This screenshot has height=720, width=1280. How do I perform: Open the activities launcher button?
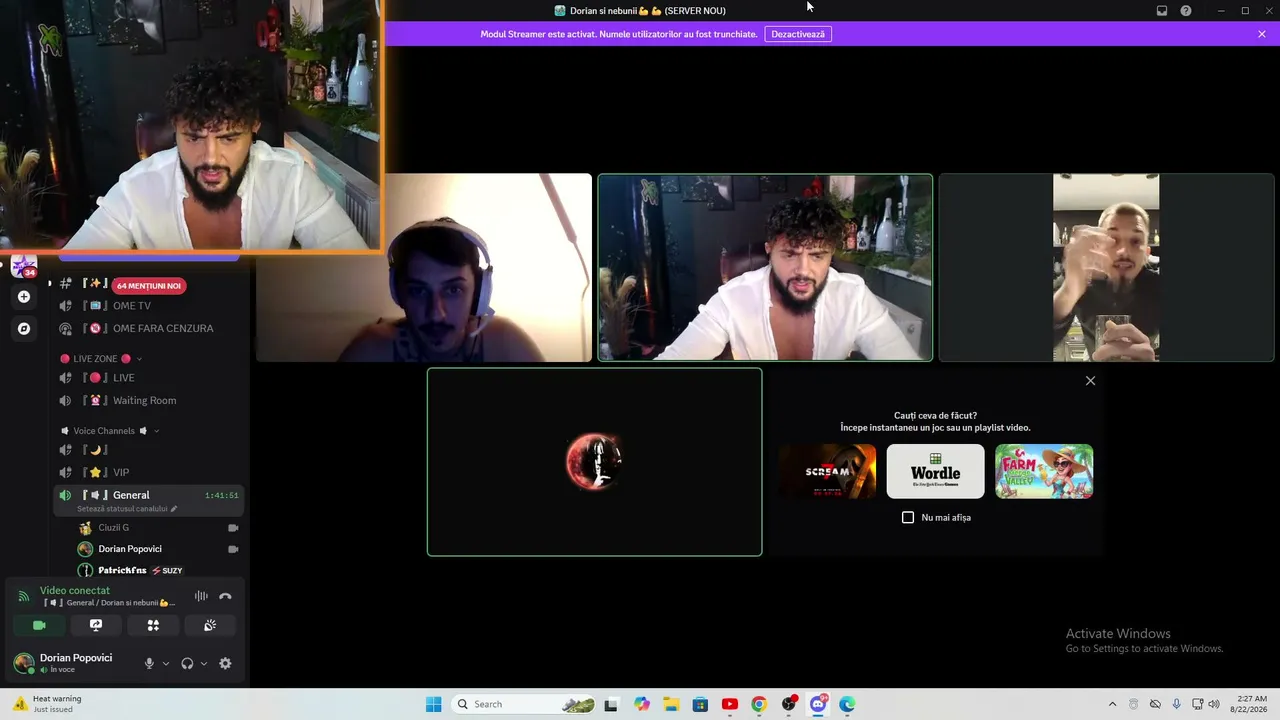pos(153,625)
